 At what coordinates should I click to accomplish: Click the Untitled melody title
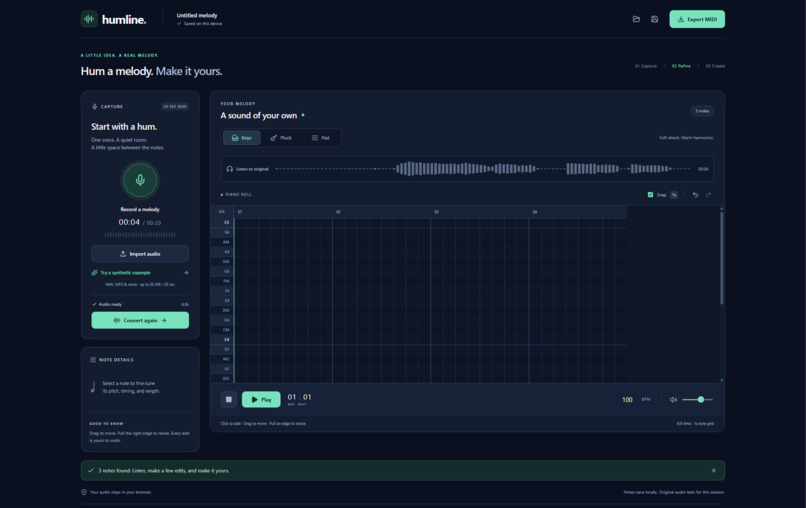(x=197, y=15)
